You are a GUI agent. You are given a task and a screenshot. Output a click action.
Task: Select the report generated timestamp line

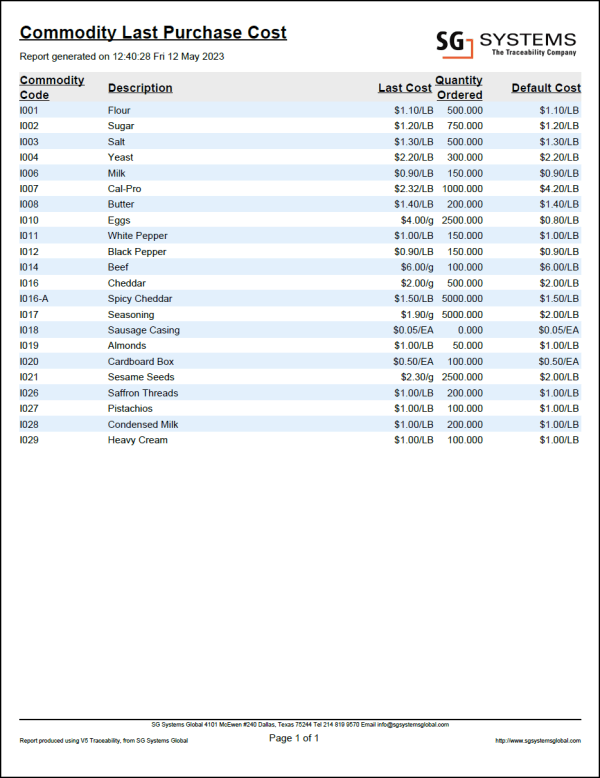[x=122, y=57]
